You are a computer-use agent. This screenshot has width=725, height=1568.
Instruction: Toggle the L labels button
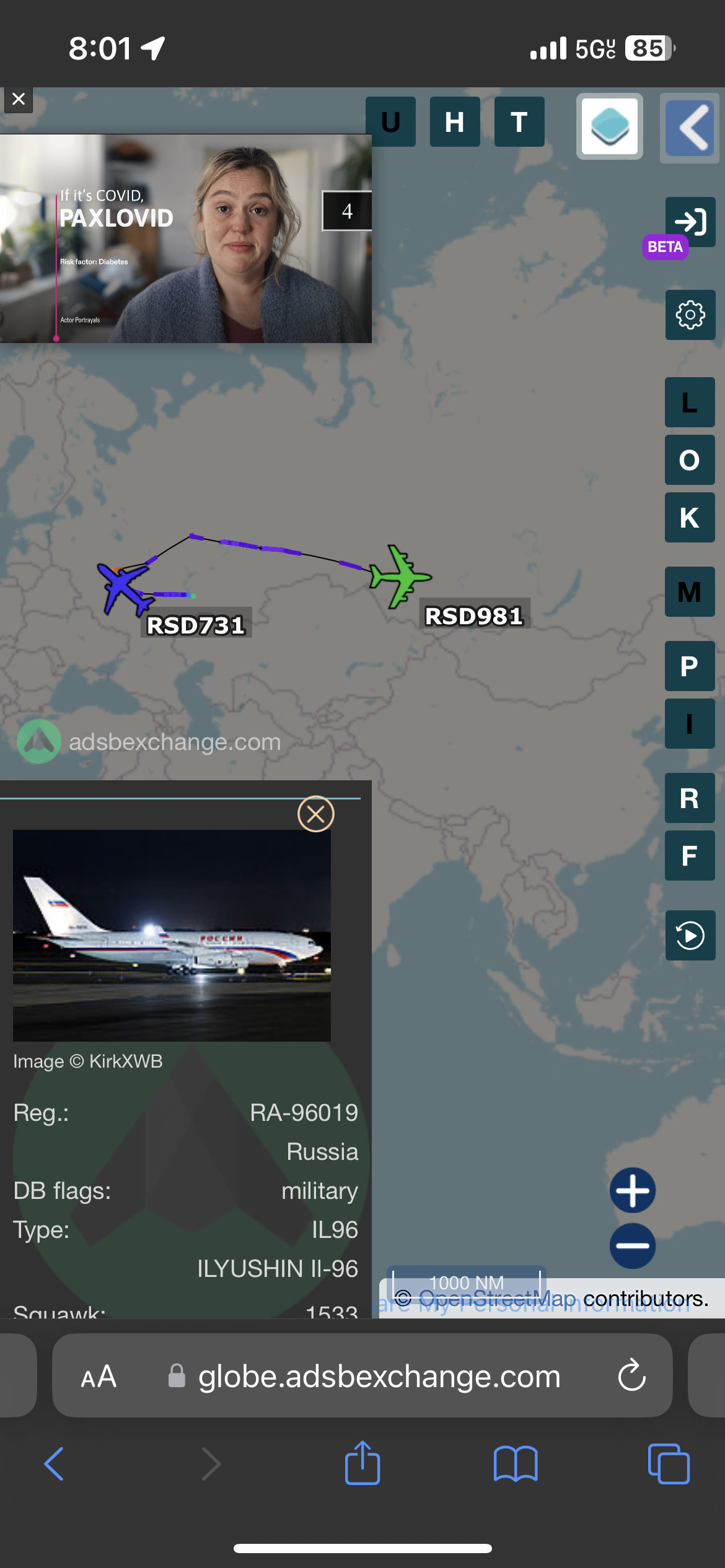(690, 402)
